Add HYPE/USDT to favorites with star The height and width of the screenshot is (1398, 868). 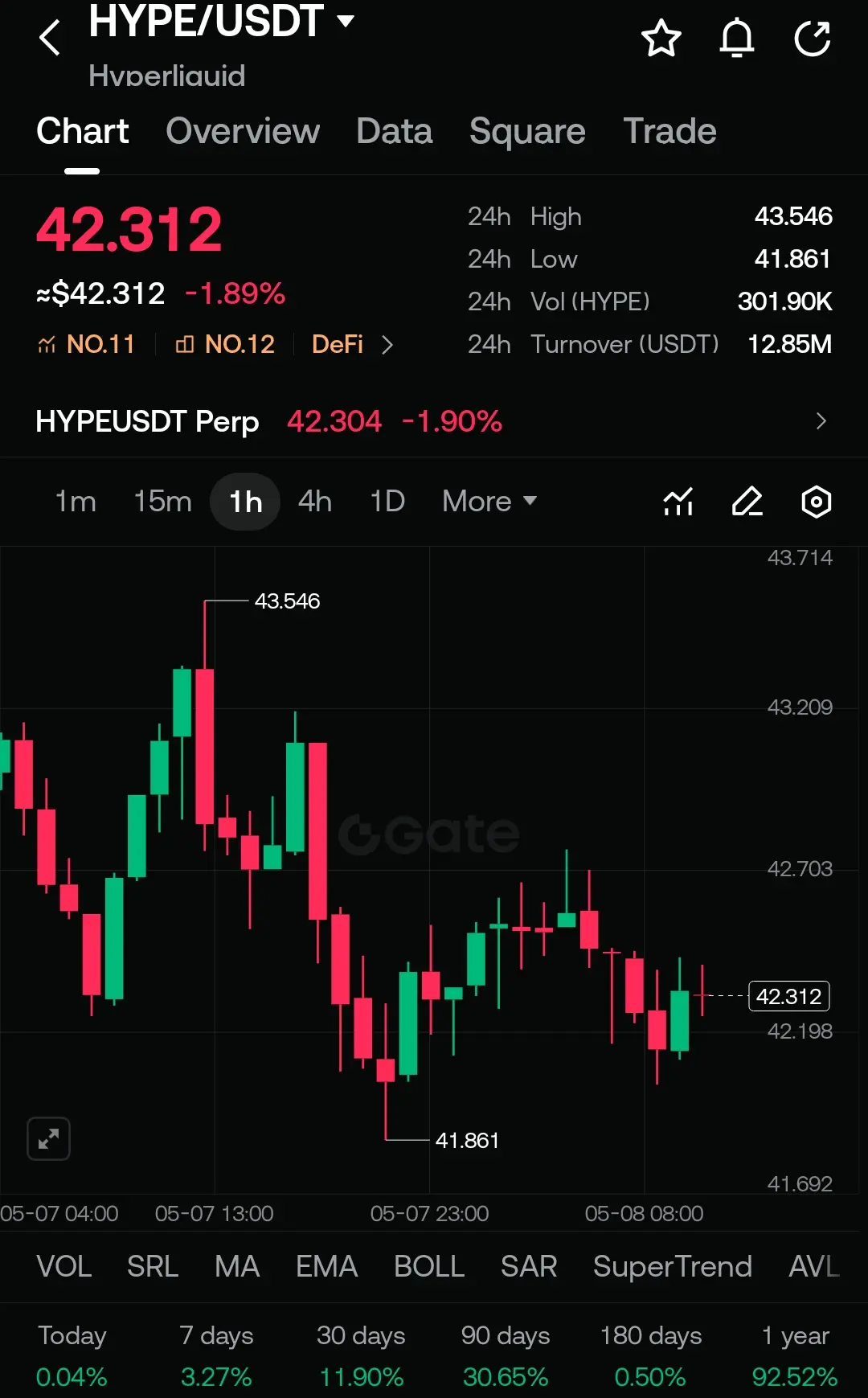pyautogui.click(x=661, y=39)
